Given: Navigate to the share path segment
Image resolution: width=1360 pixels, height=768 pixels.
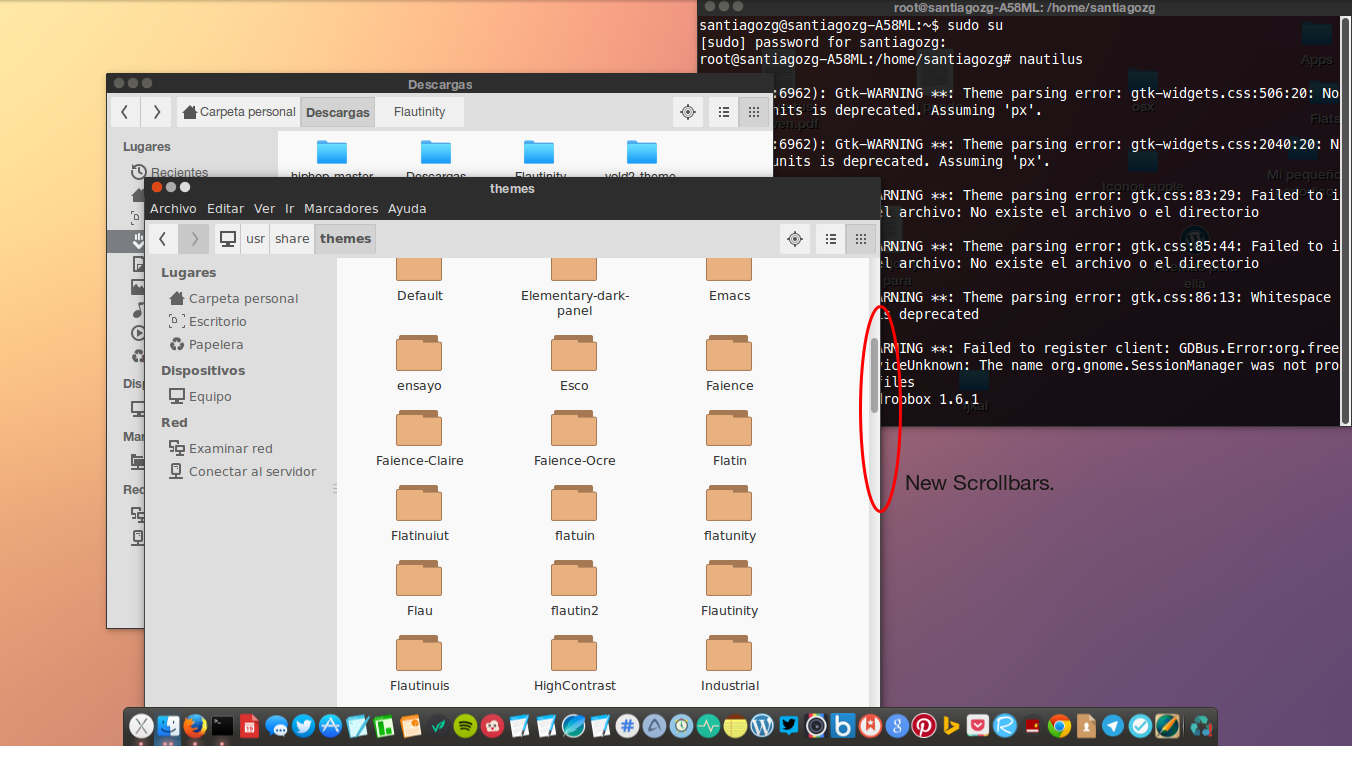Looking at the screenshot, I should [x=292, y=239].
